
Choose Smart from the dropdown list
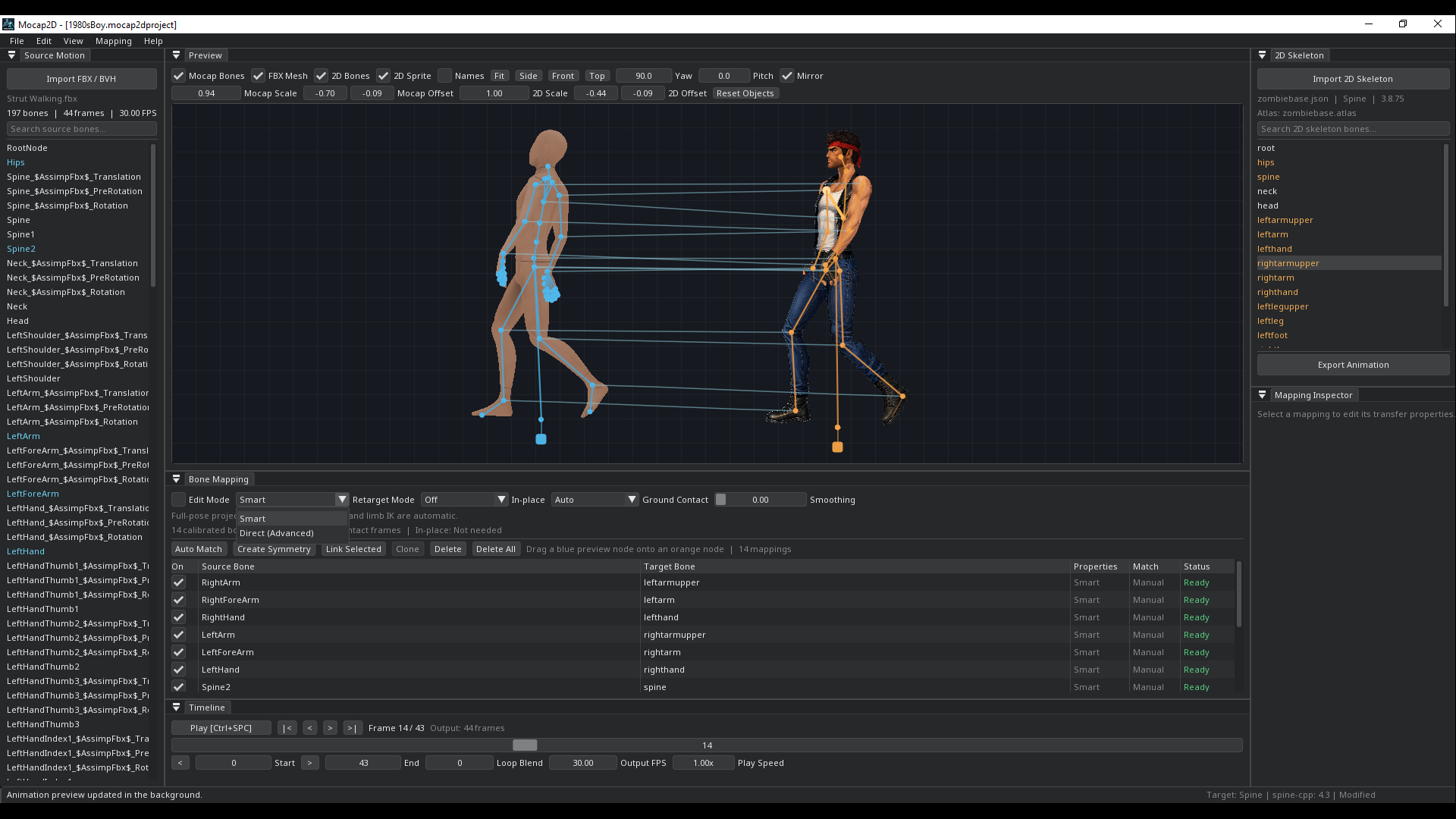292,519
